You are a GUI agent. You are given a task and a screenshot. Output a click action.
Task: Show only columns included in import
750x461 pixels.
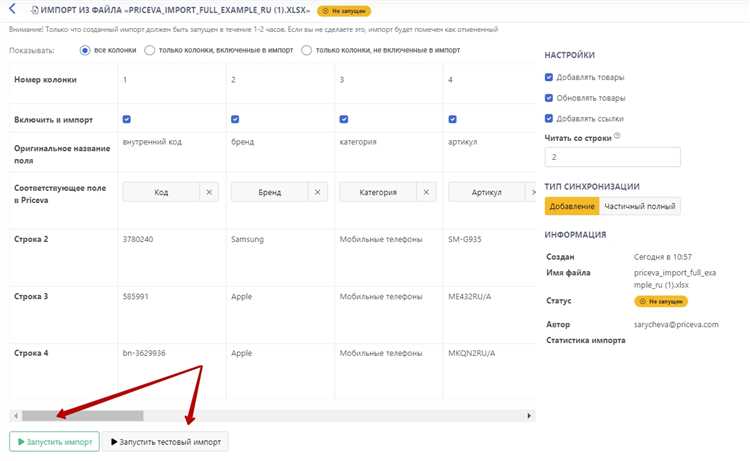pos(150,49)
